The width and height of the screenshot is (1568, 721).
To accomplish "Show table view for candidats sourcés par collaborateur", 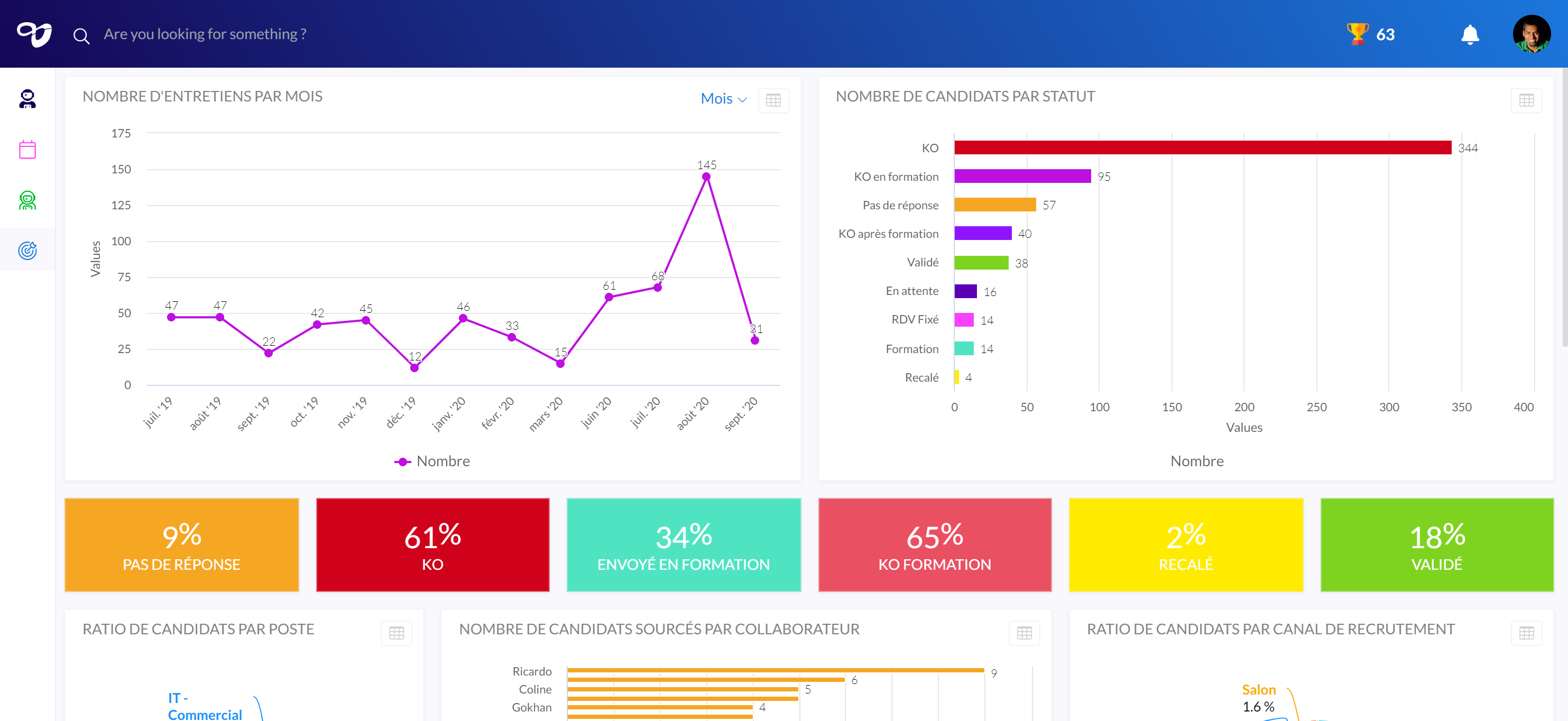I will point(1024,633).
